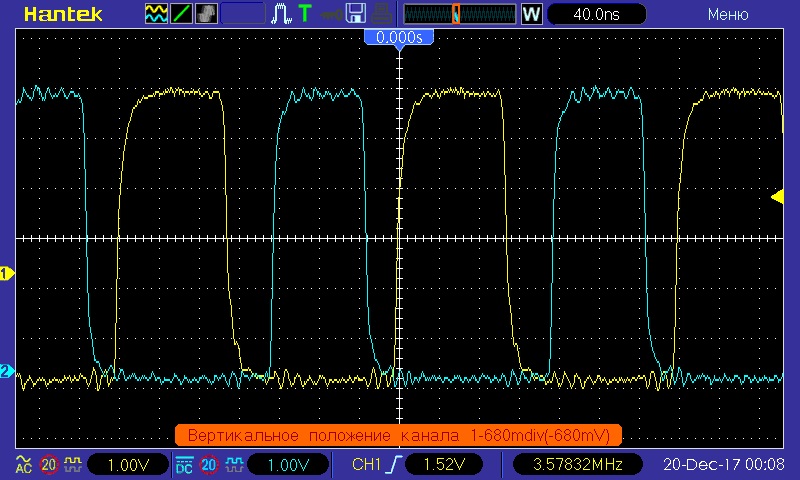The image size is (800, 480).
Task: Click the cyan channel 2 square wave icon
Action: pyautogui.click(x=234, y=464)
